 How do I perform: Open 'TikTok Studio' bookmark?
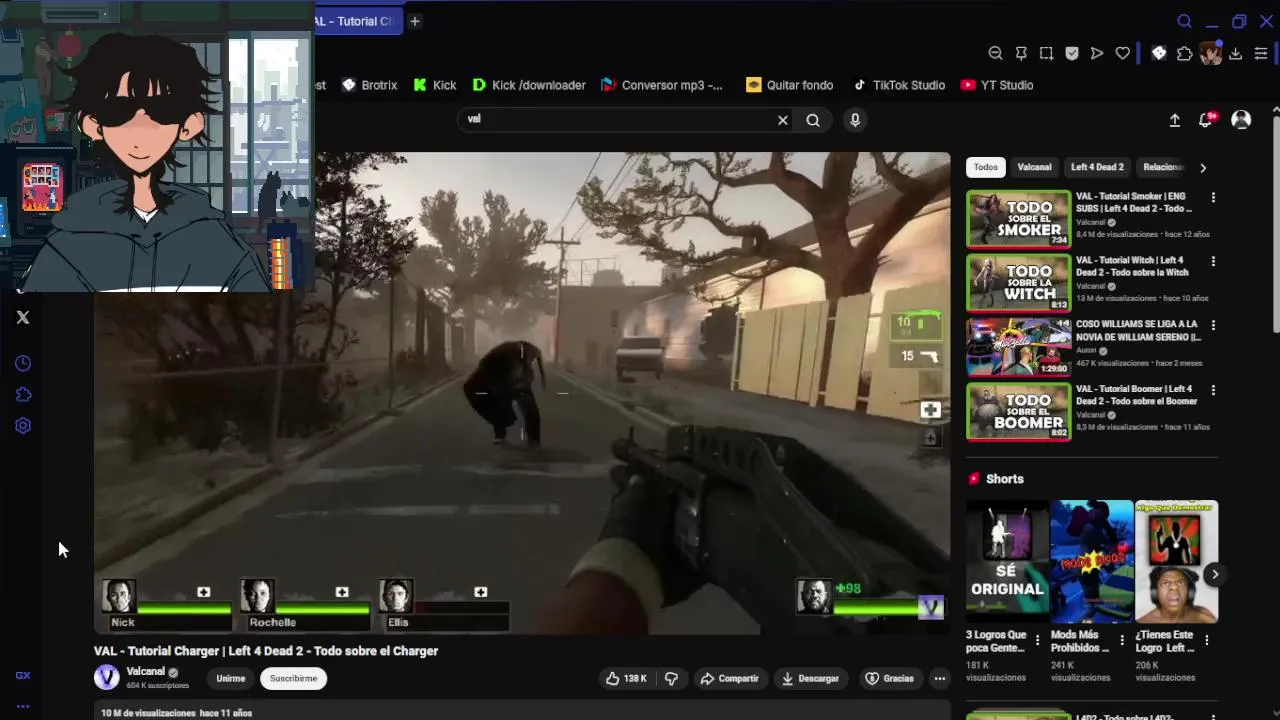click(x=899, y=85)
